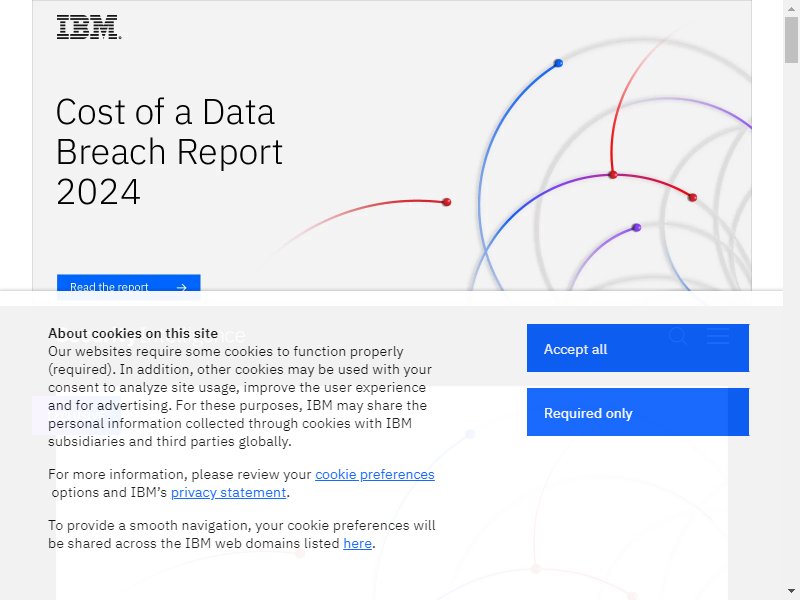
Task: Click the vertical scrollbar thumb
Action: pyautogui.click(x=791, y=40)
